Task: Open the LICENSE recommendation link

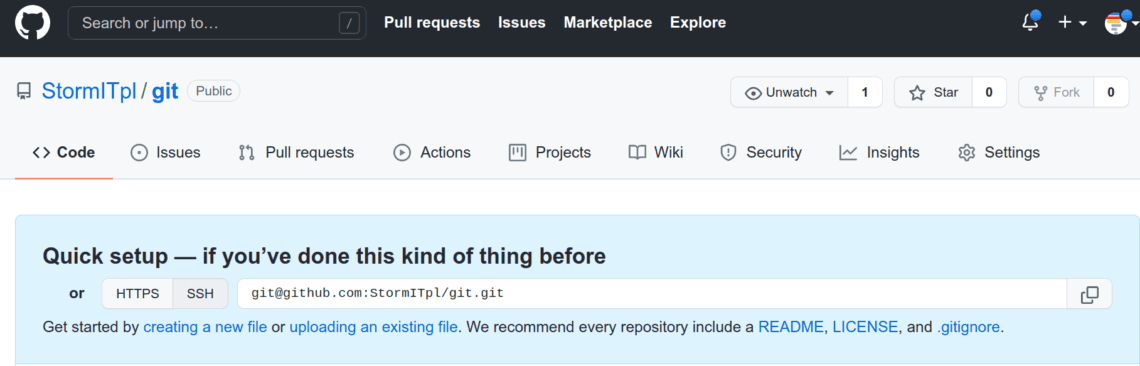Action: pyautogui.click(x=866, y=327)
